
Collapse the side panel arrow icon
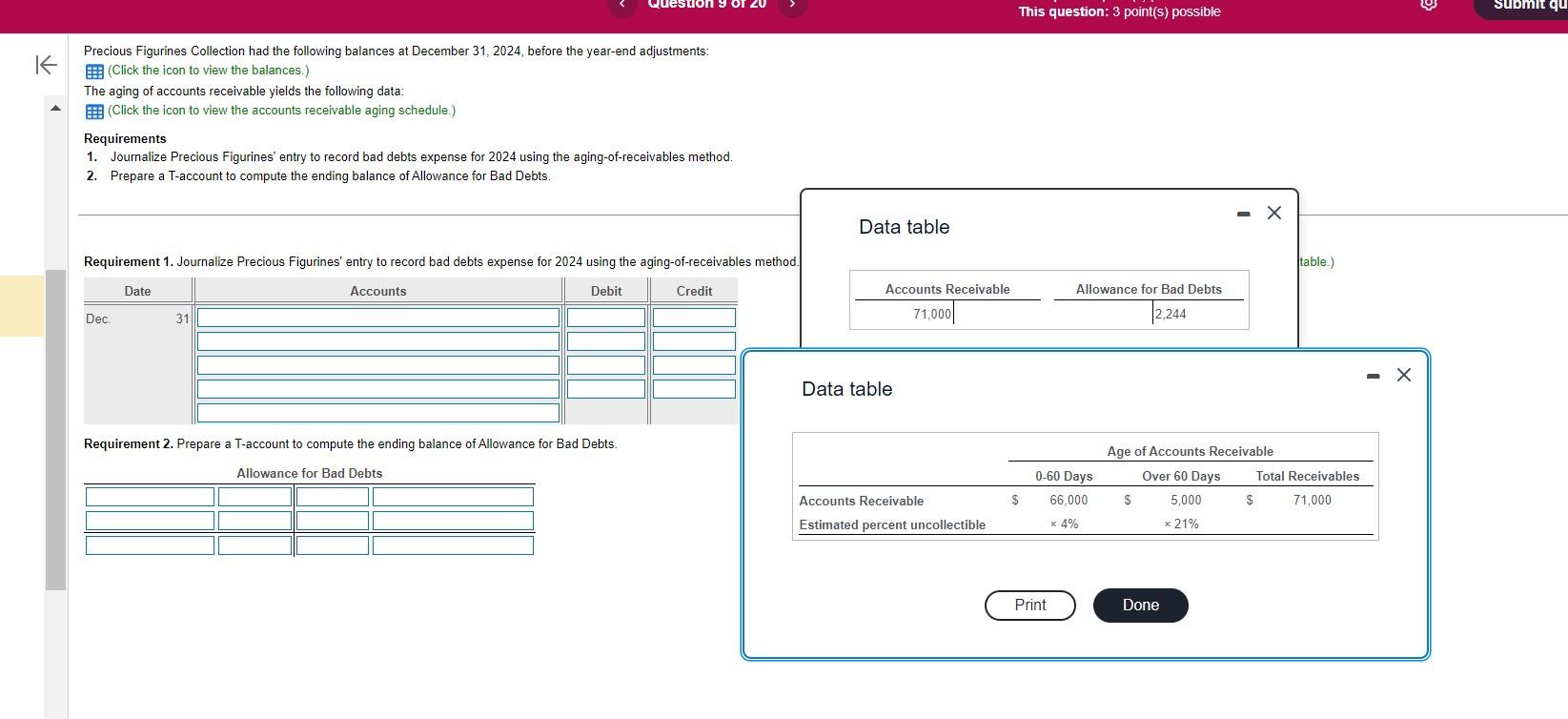coord(46,65)
